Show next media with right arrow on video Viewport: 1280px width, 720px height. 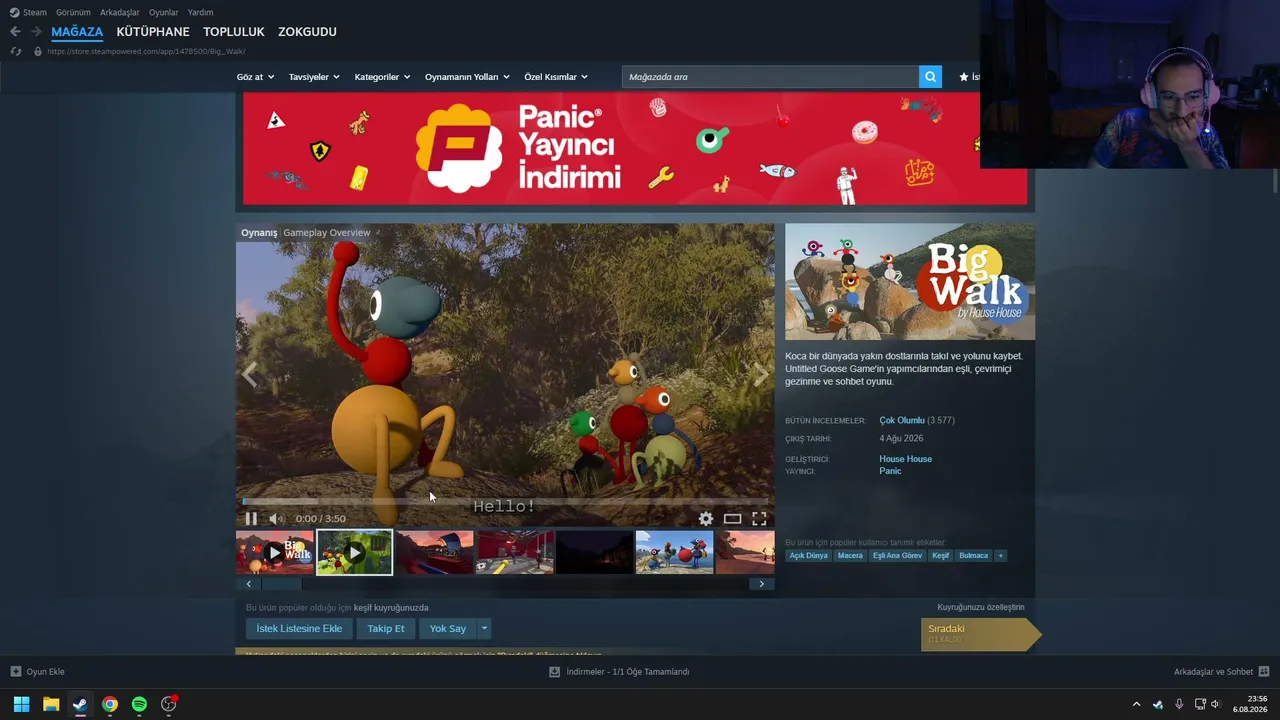[x=760, y=375]
